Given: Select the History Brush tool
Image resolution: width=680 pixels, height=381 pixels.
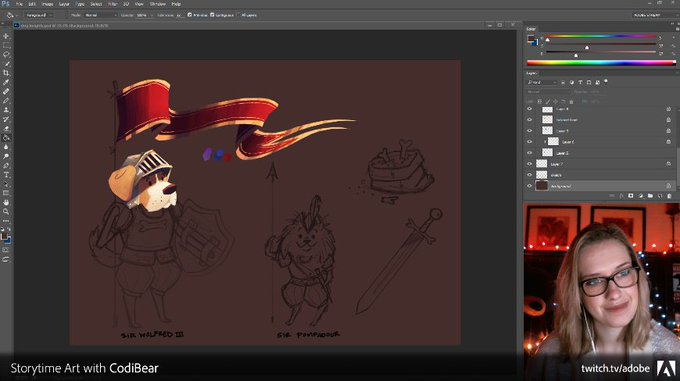Looking at the screenshot, I should [x=6, y=119].
